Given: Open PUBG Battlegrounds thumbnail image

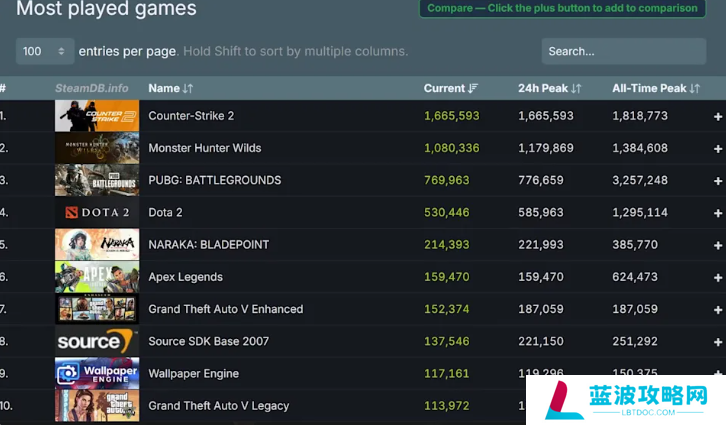Looking at the screenshot, I should point(97,180).
